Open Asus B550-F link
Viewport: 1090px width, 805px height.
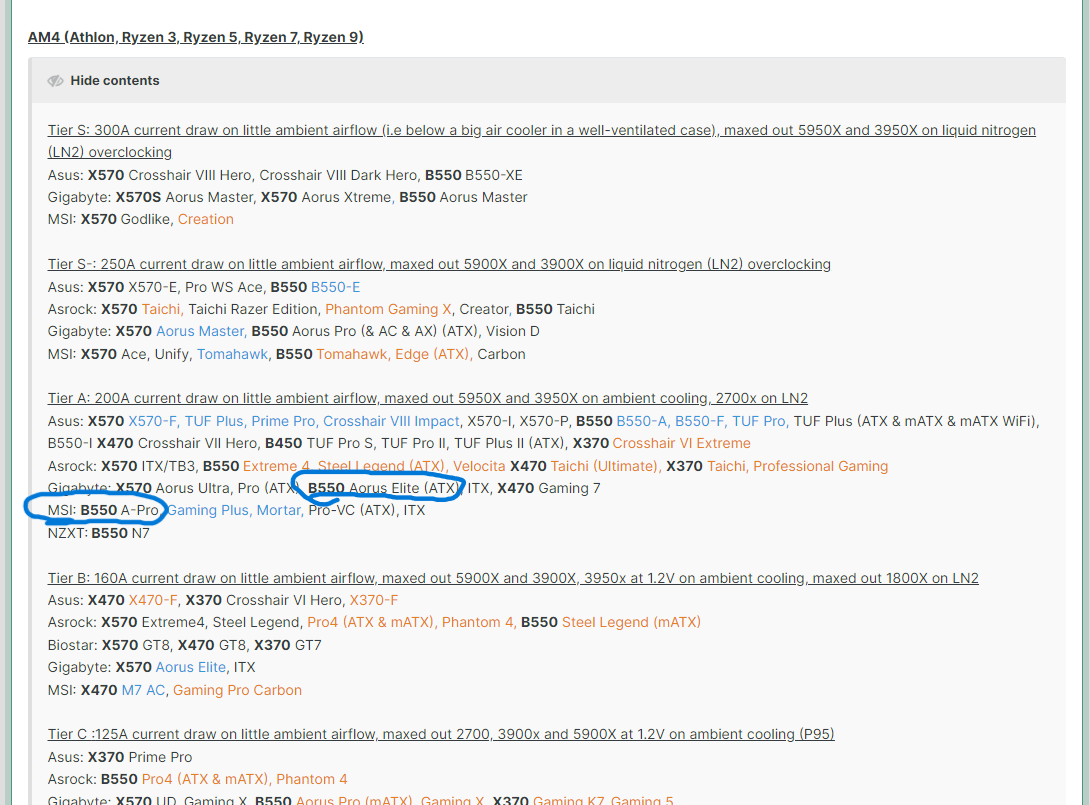(x=701, y=421)
